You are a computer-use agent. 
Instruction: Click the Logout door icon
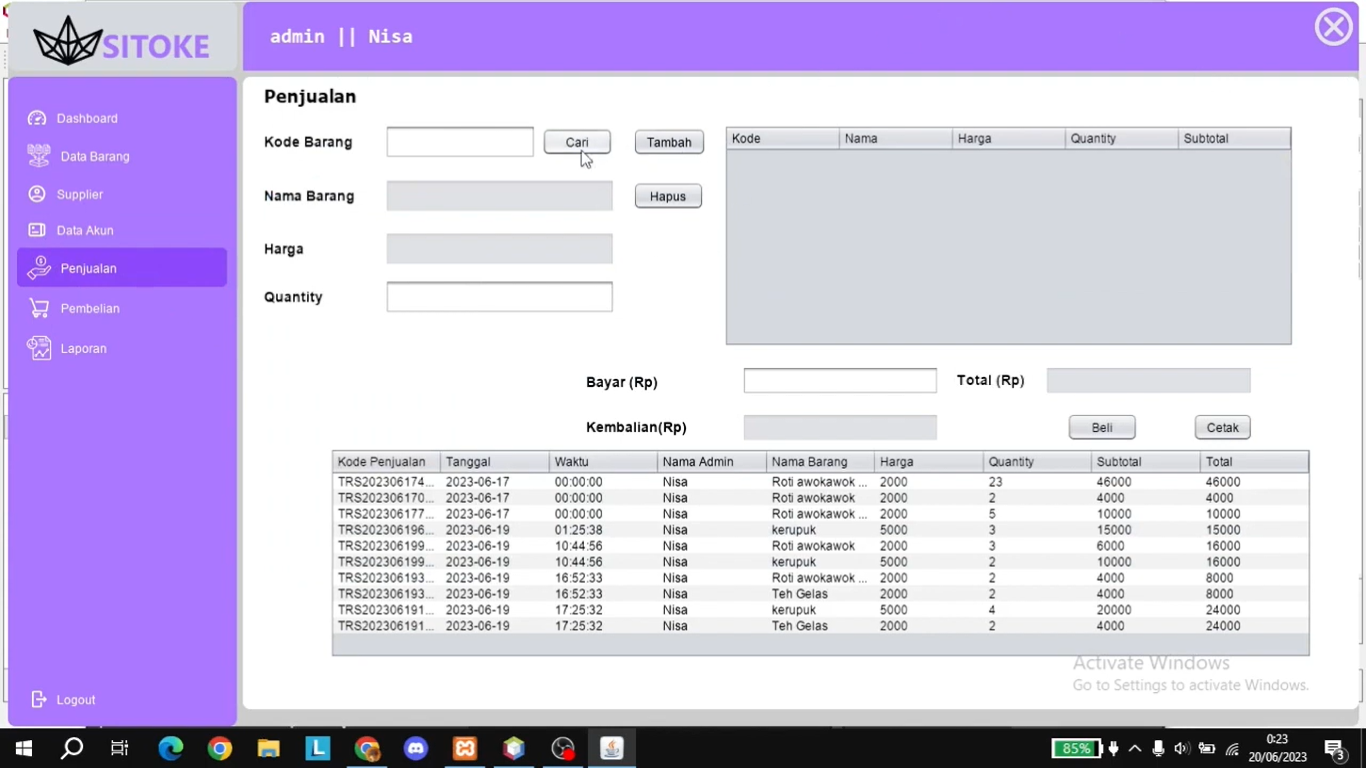[39, 700]
